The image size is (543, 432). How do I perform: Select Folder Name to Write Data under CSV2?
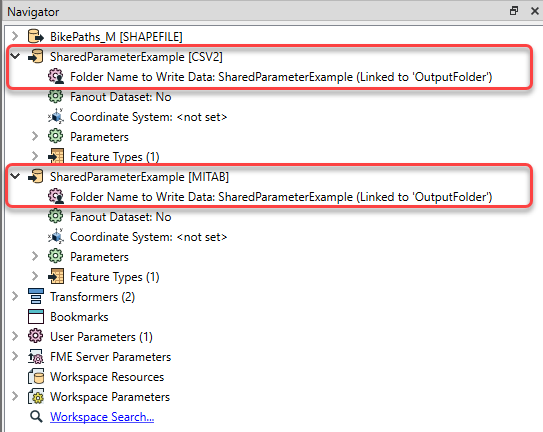pyautogui.click(x=281, y=77)
